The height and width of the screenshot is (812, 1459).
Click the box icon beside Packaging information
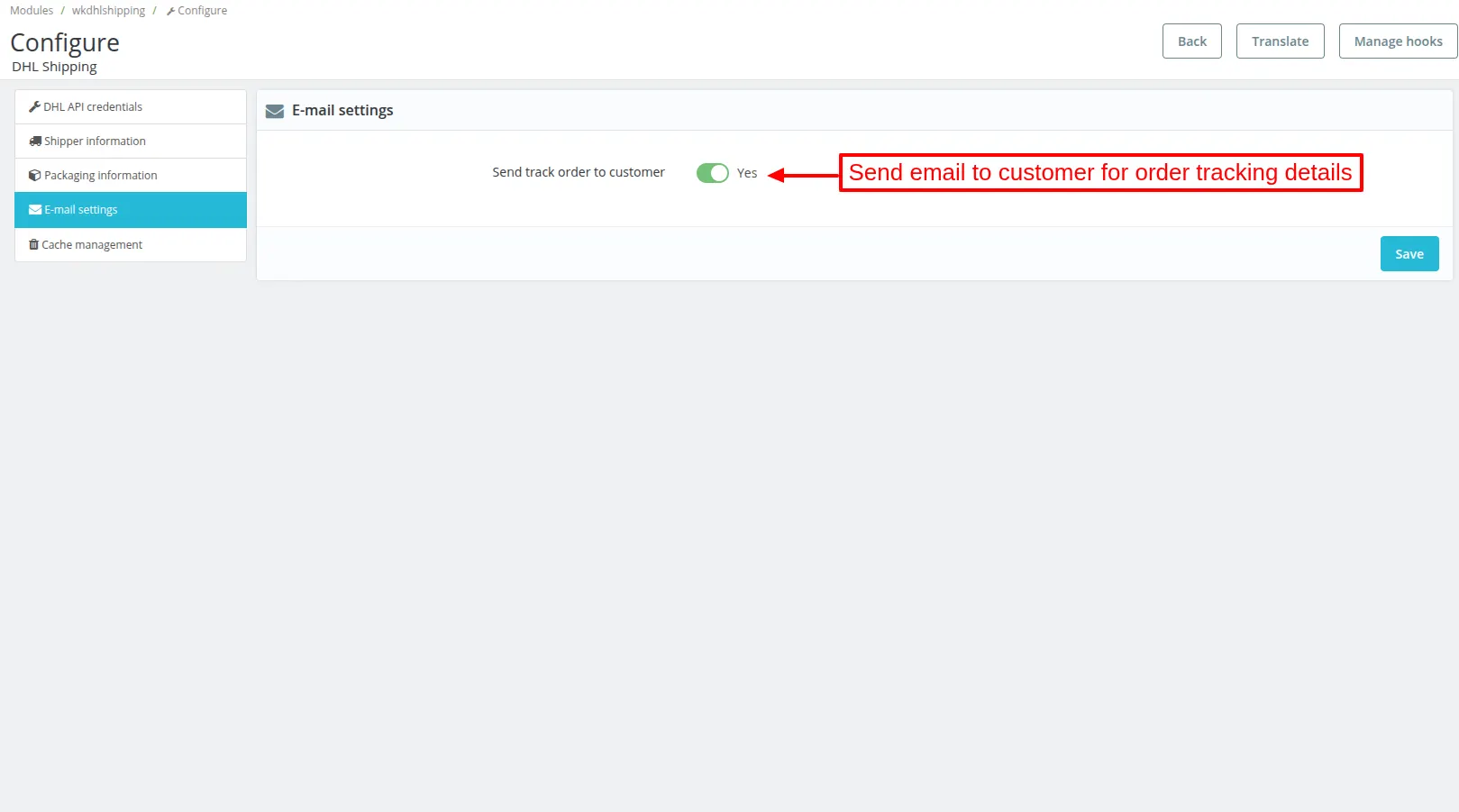tap(35, 175)
